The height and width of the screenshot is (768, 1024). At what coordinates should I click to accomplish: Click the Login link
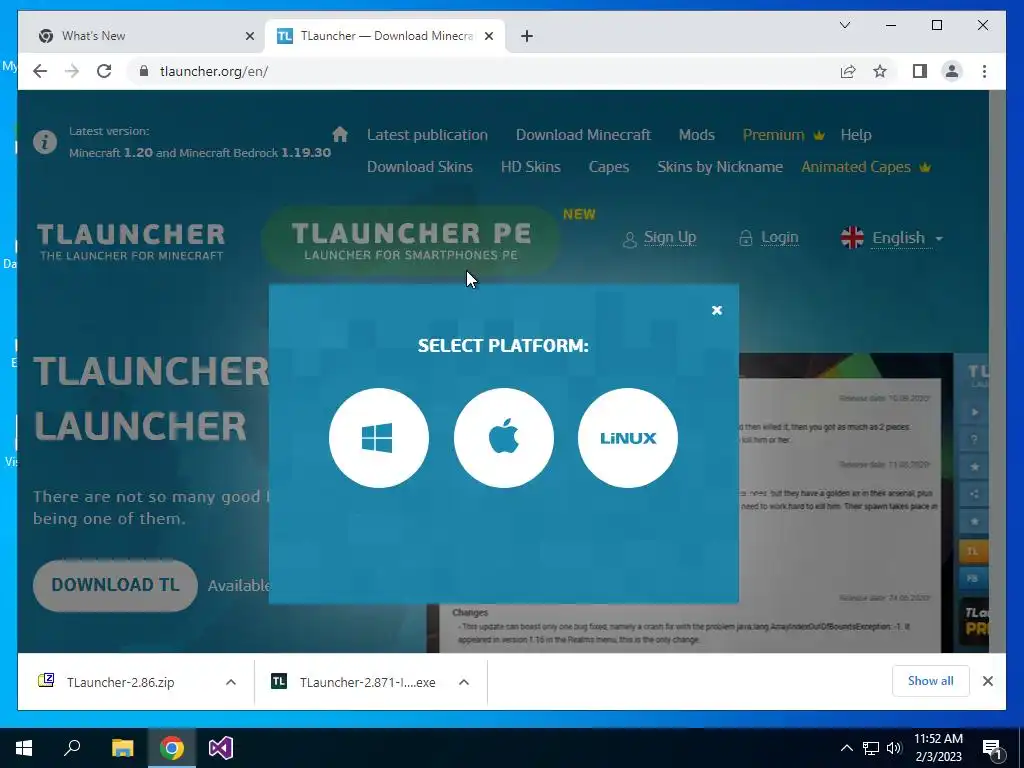point(768,238)
